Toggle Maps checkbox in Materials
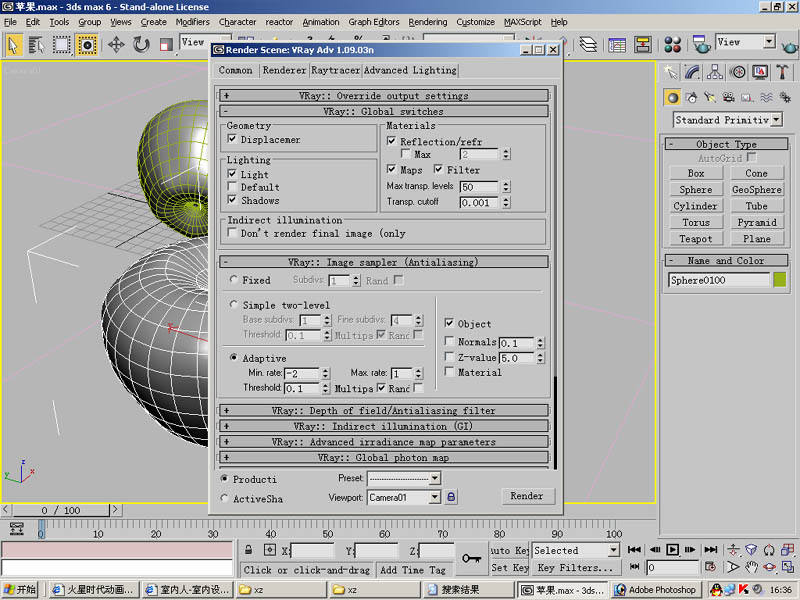The image size is (800, 600). pyautogui.click(x=392, y=169)
